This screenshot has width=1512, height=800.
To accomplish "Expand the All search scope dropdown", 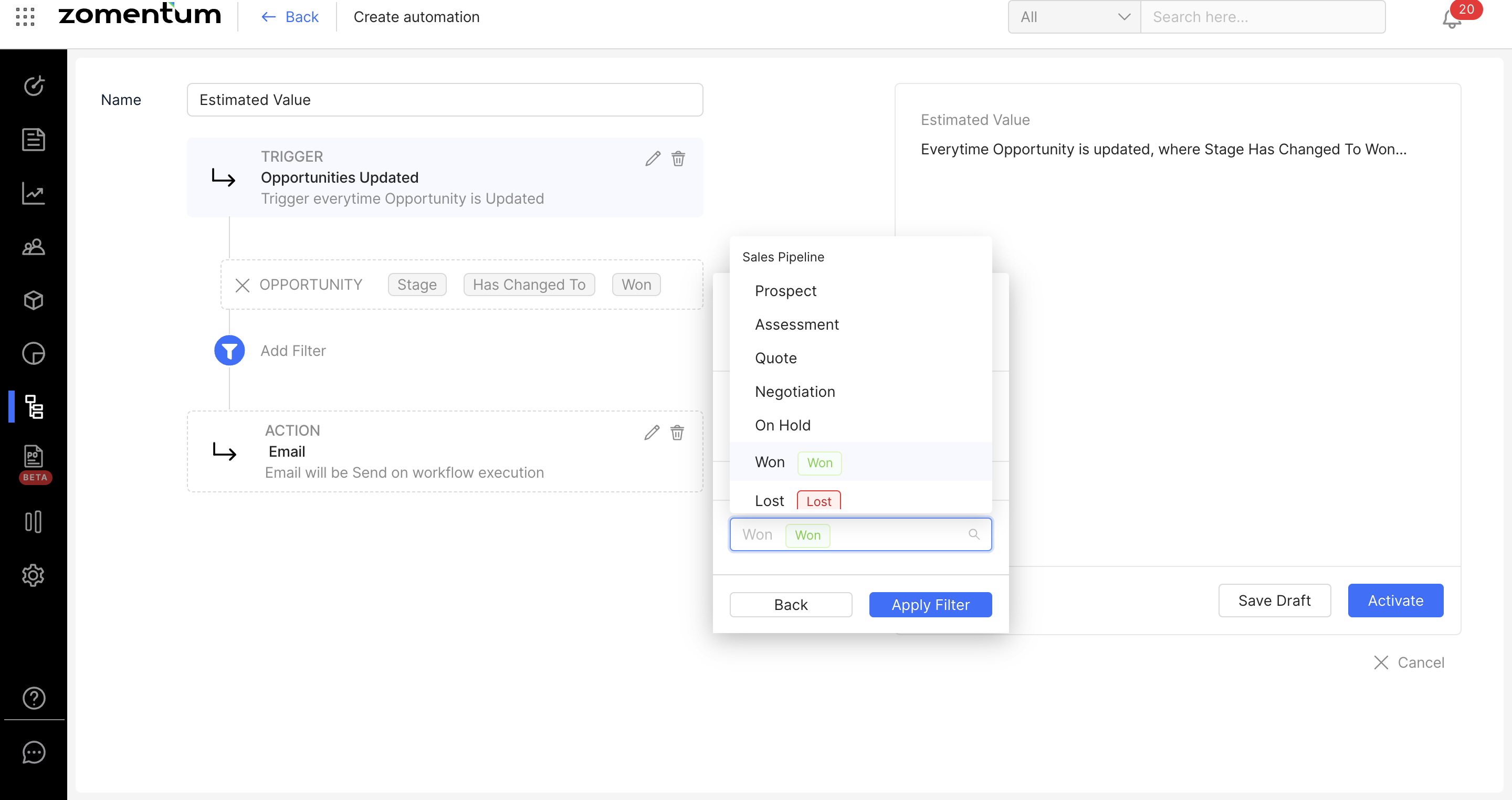I will tap(1074, 17).
